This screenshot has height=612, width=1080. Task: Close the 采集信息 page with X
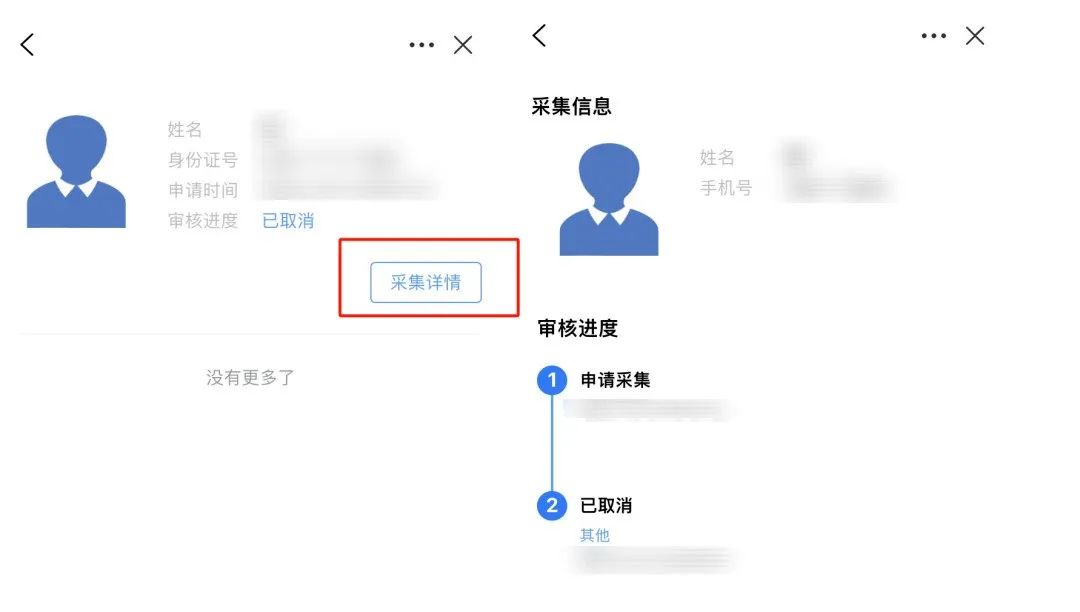point(975,36)
